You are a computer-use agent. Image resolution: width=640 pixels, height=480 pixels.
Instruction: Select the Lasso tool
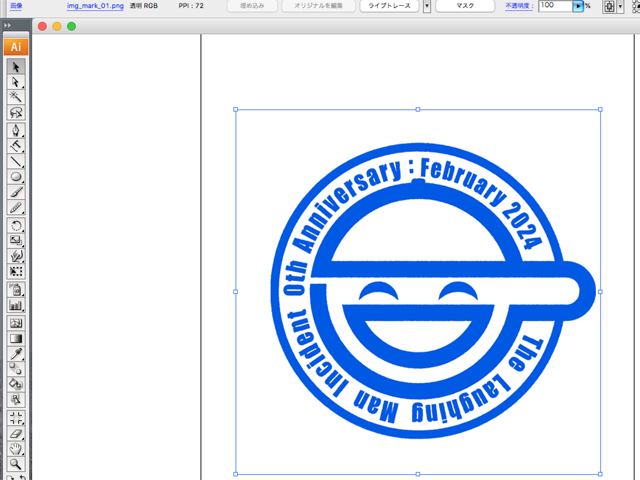(x=16, y=112)
